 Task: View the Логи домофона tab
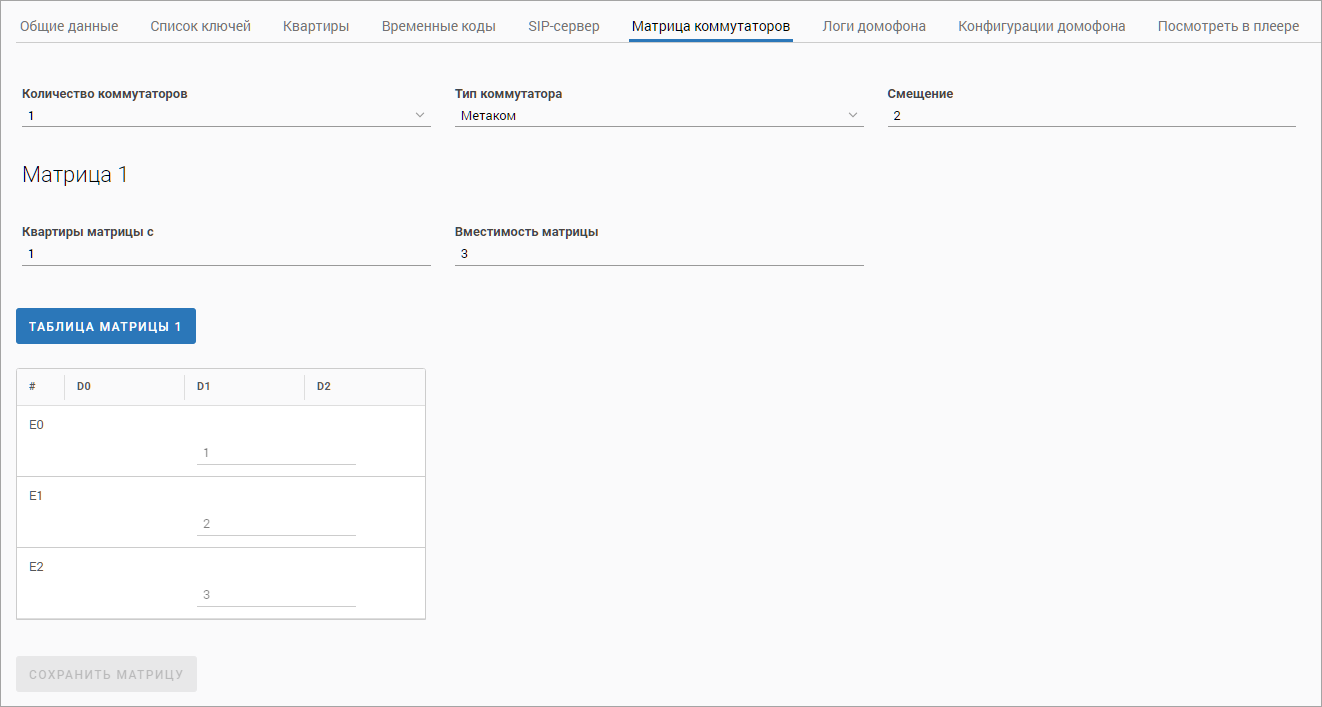[x=874, y=26]
